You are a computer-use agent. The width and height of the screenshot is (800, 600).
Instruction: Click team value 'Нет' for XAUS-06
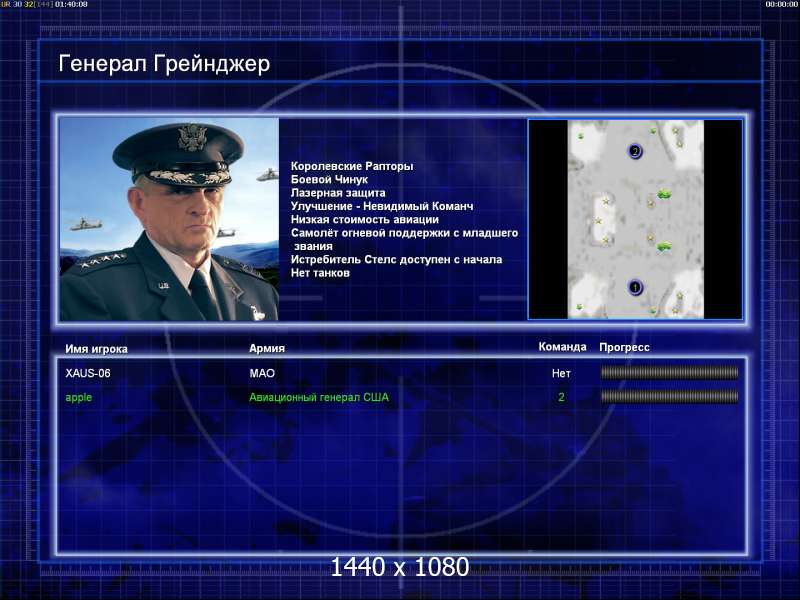pyautogui.click(x=561, y=373)
